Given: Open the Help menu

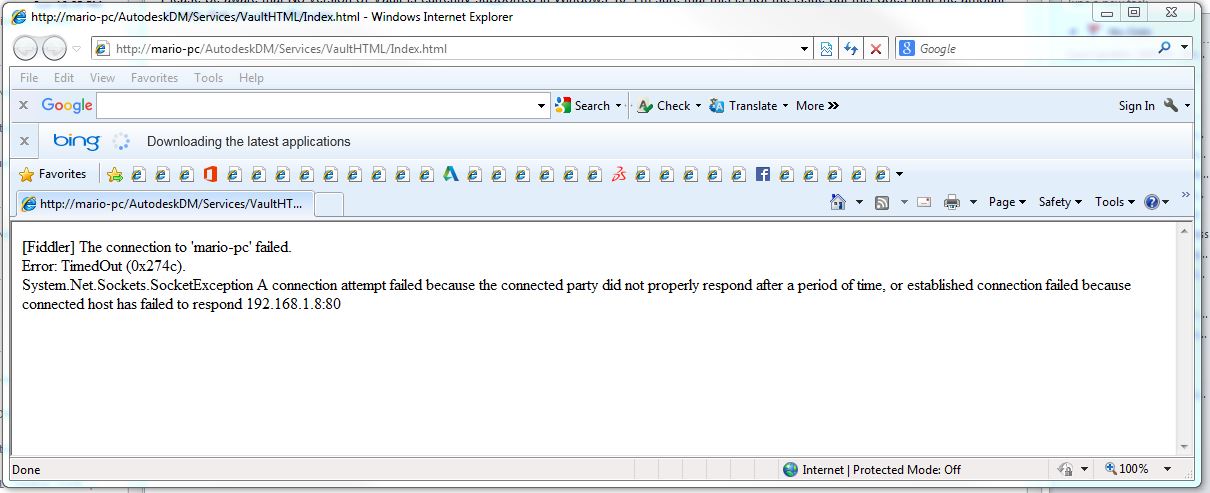Looking at the screenshot, I should (x=251, y=77).
